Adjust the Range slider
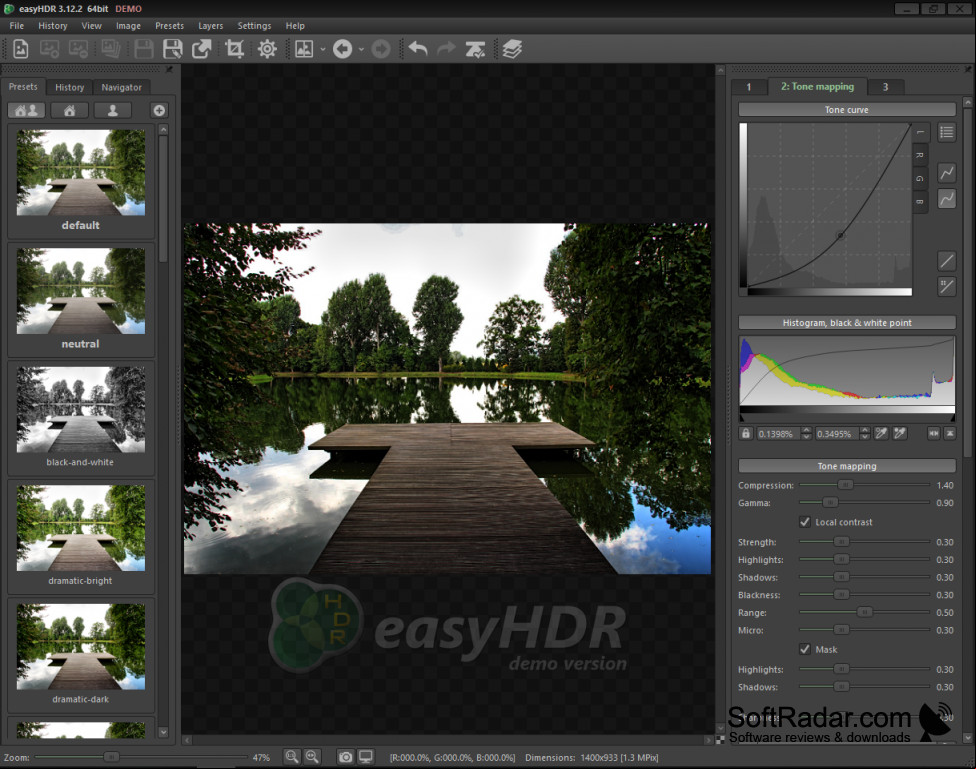 point(865,613)
